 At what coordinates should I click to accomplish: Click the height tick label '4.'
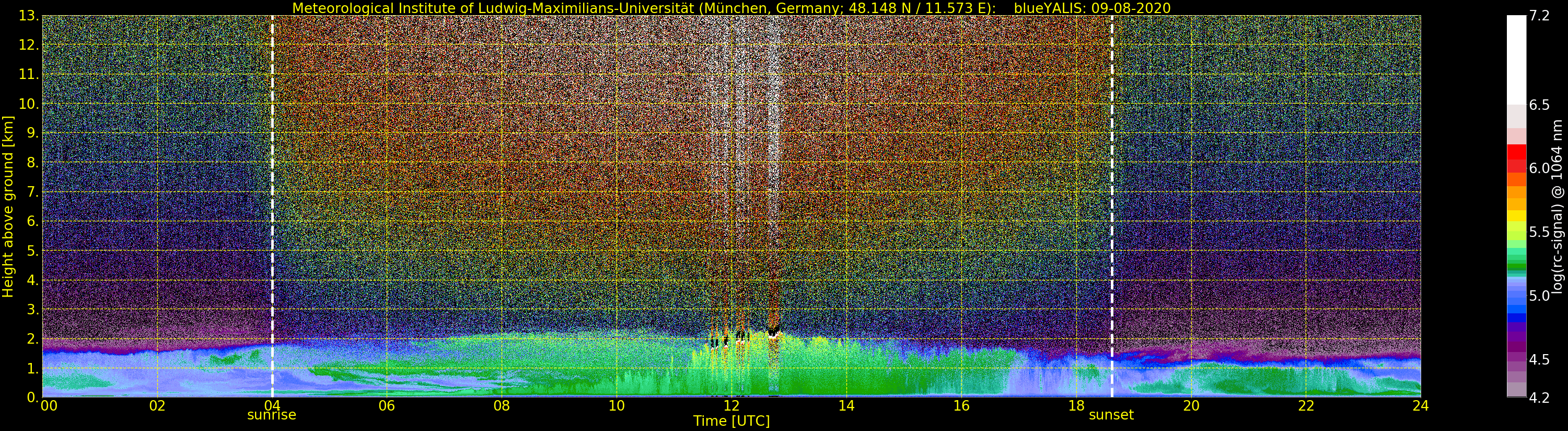click(x=33, y=280)
